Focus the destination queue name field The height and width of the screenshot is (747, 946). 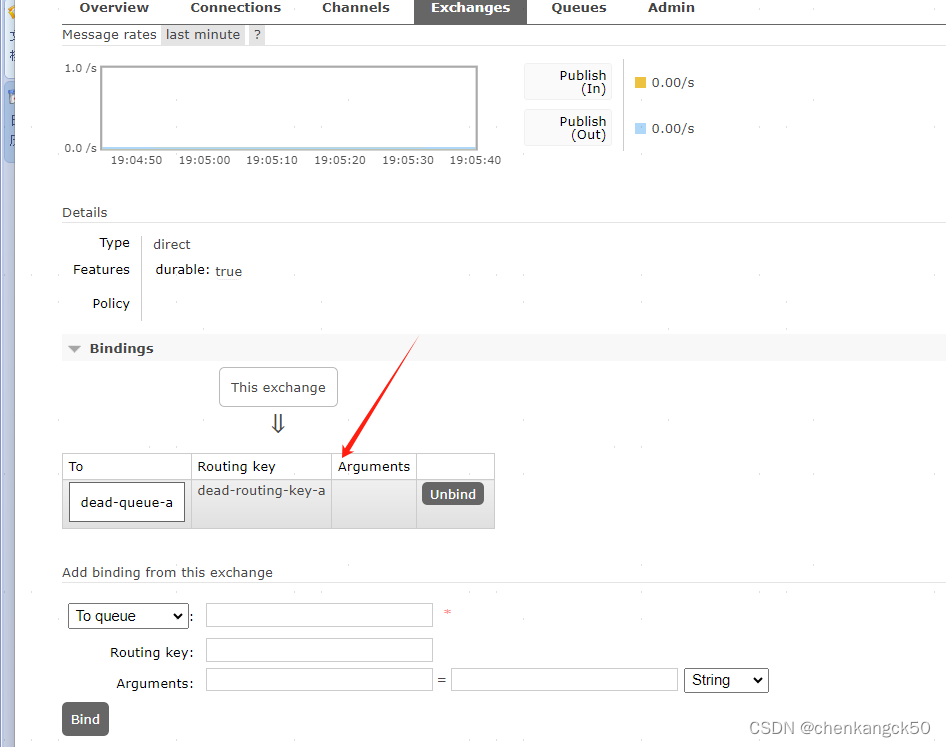point(319,615)
